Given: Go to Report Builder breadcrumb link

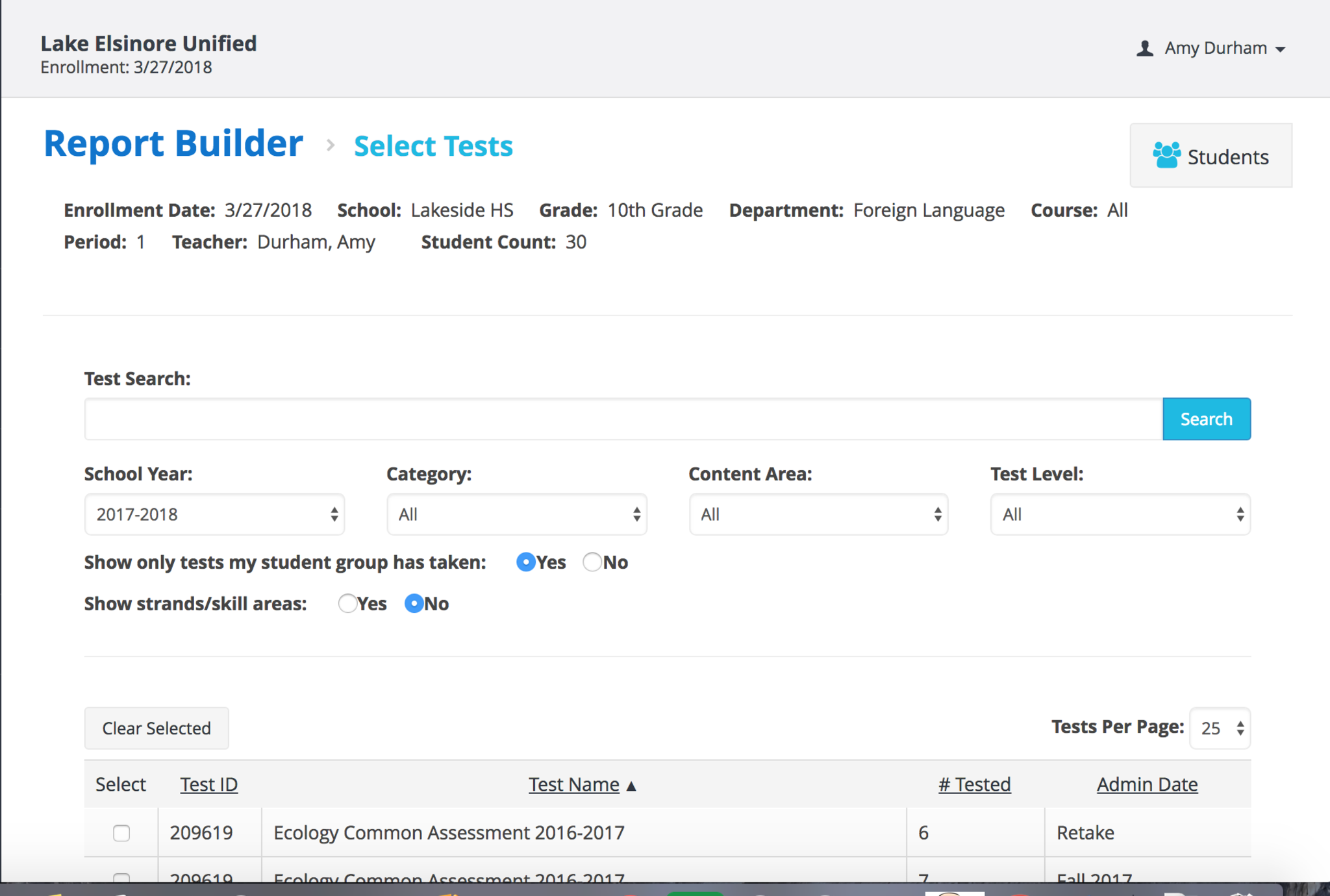Looking at the screenshot, I should point(173,143).
